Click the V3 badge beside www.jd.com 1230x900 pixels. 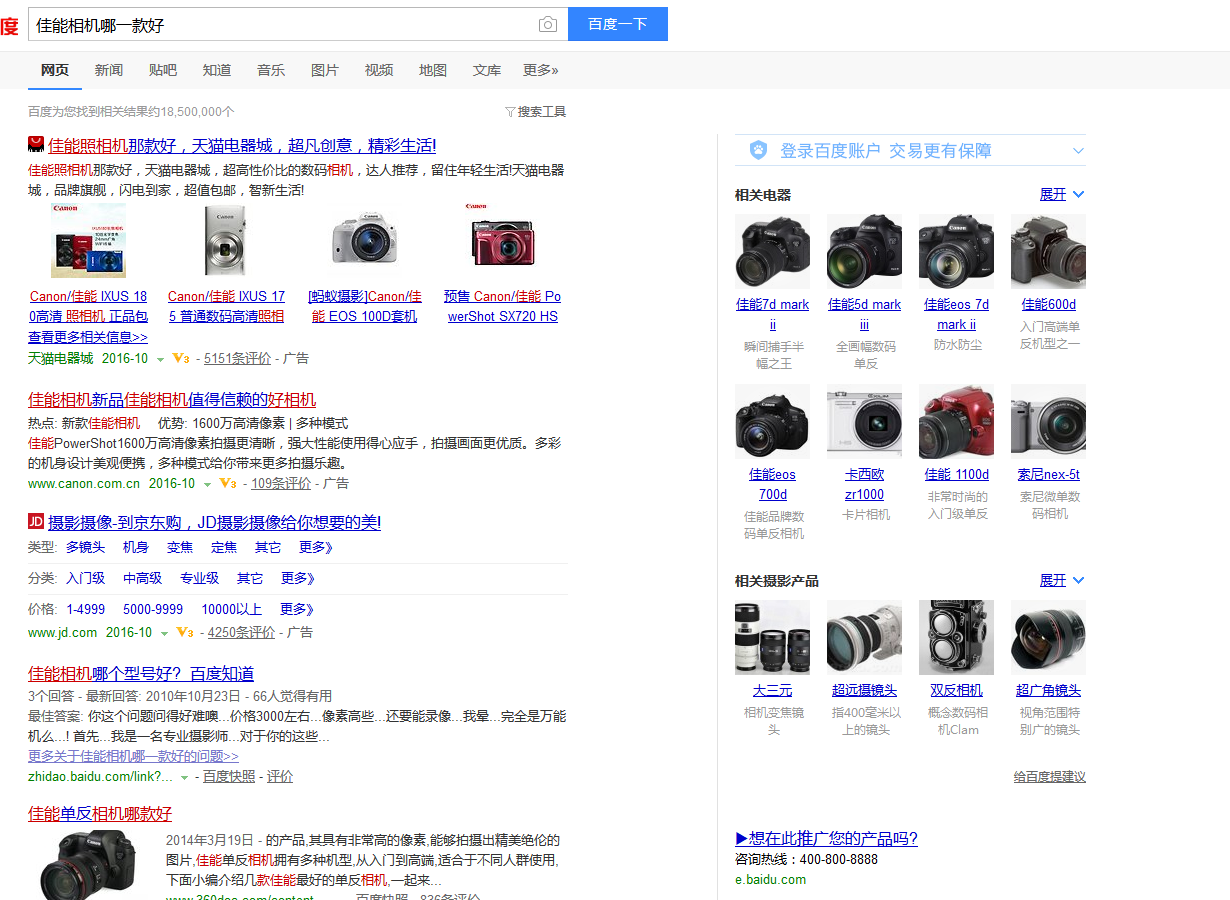[185, 632]
